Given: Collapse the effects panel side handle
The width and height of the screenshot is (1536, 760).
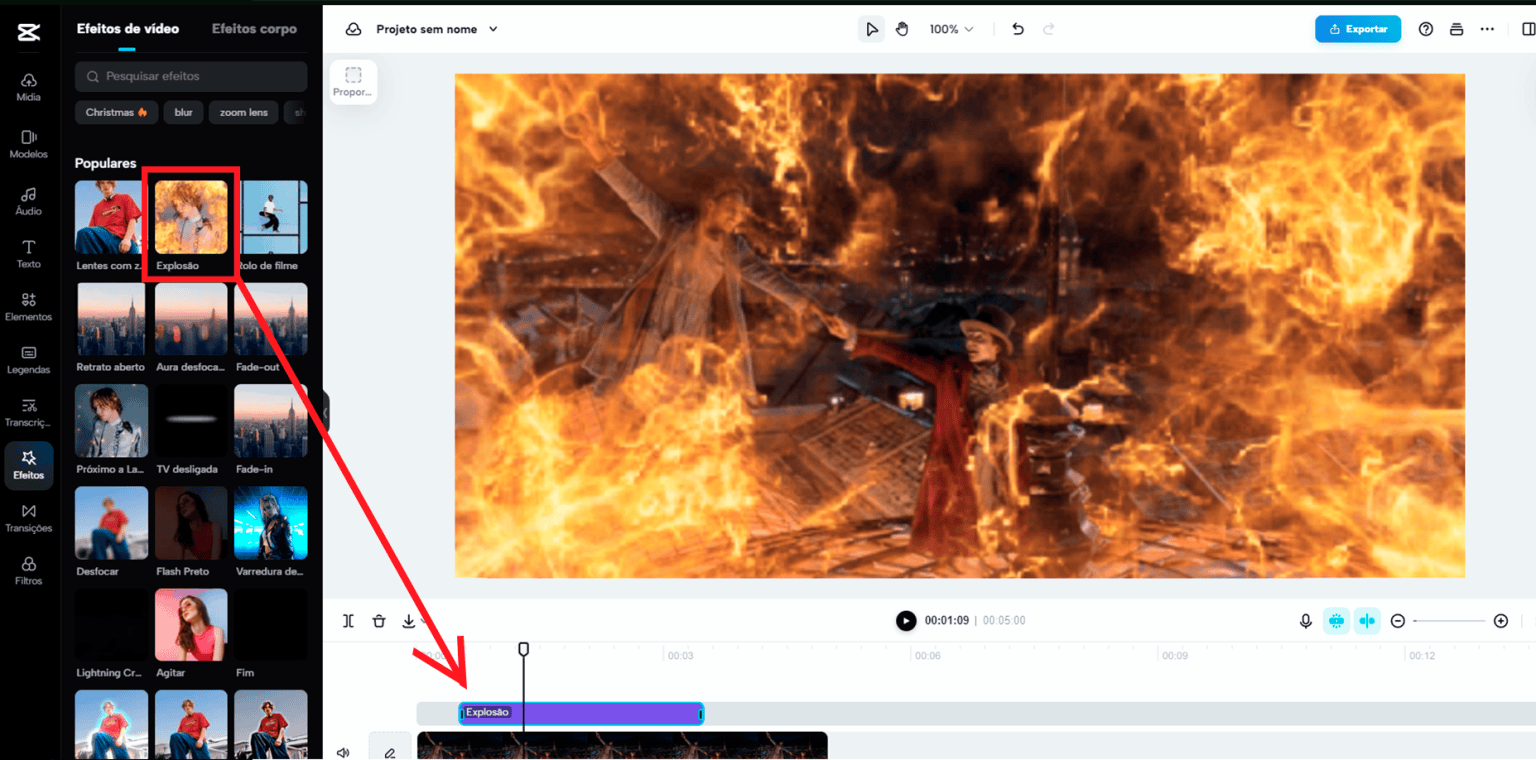Looking at the screenshot, I should [325, 411].
